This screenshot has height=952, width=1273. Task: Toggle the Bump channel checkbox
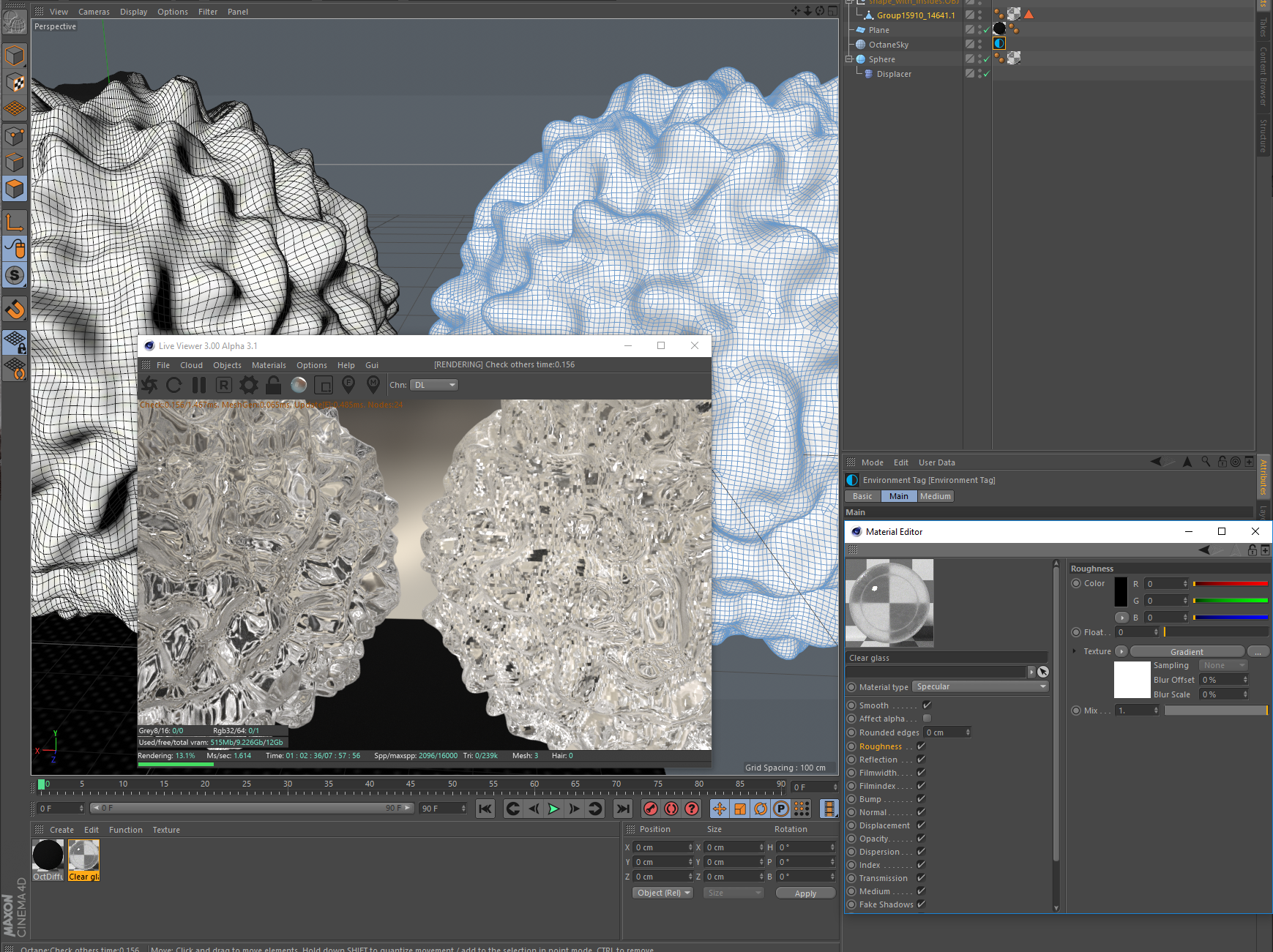pos(921,799)
